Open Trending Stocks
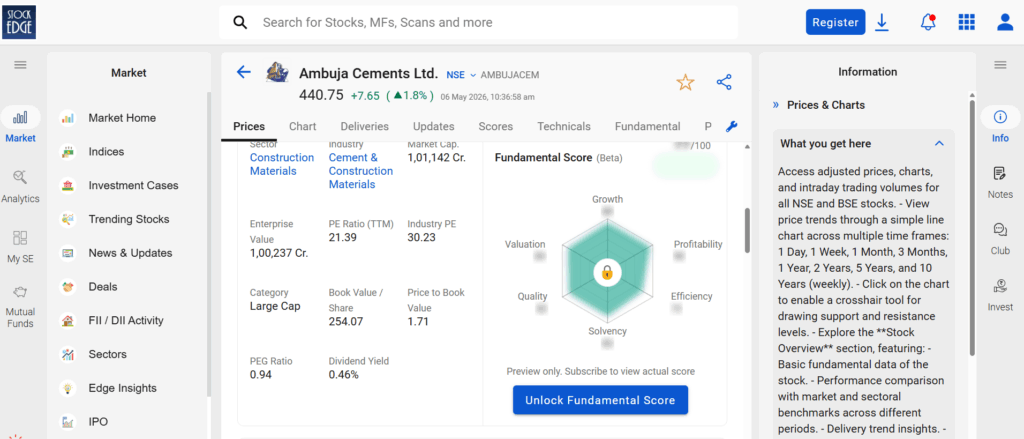Screen dimensions: 1024x439 pos(128,219)
